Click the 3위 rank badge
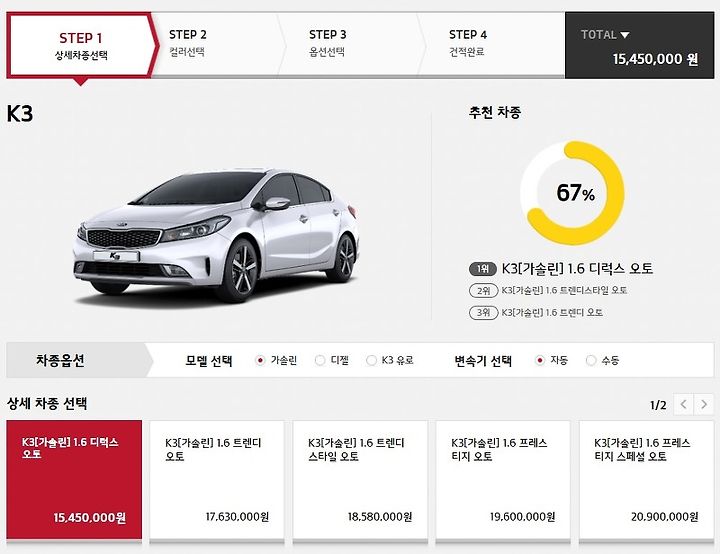This screenshot has height=554, width=720. pyautogui.click(x=484, y=313)
